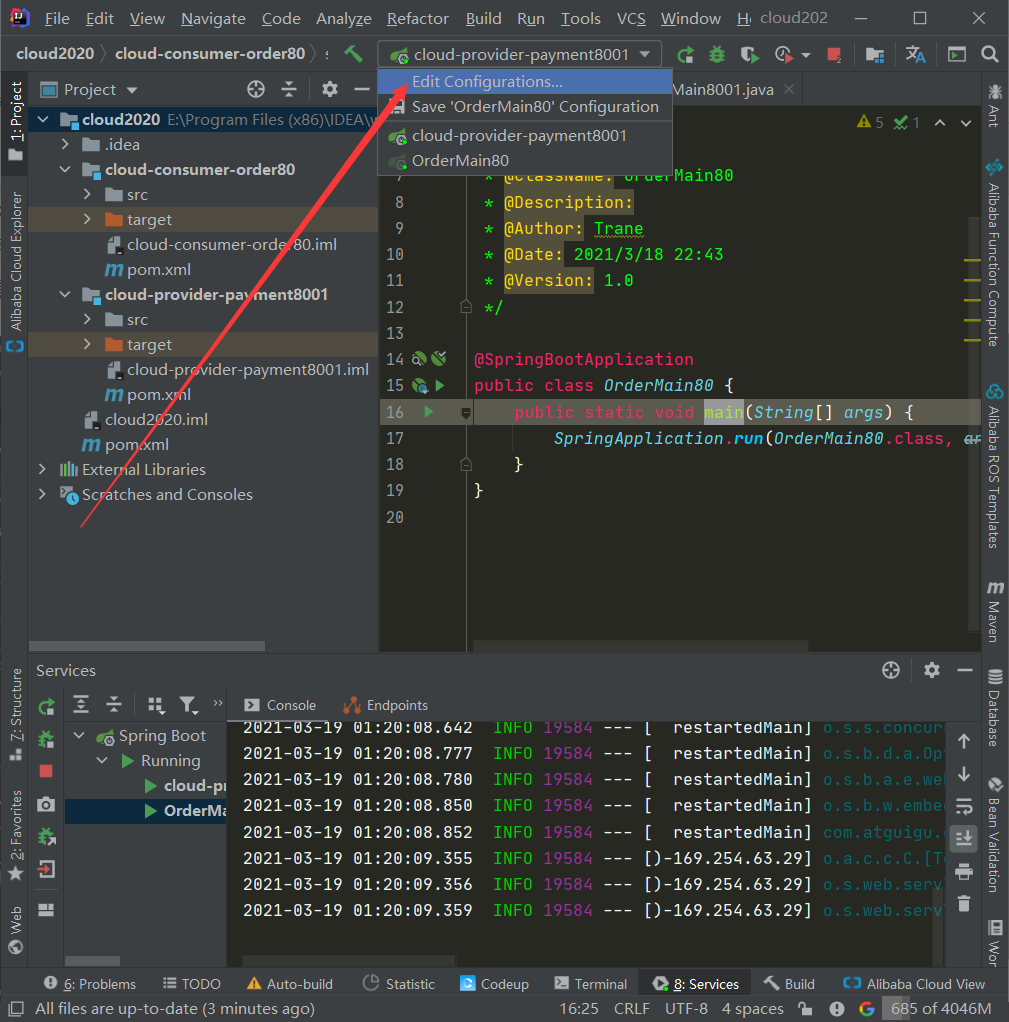Change line separator CRLF in status bar
This screenshot has height=1022, width=1009.
[x=632, y=1009]
